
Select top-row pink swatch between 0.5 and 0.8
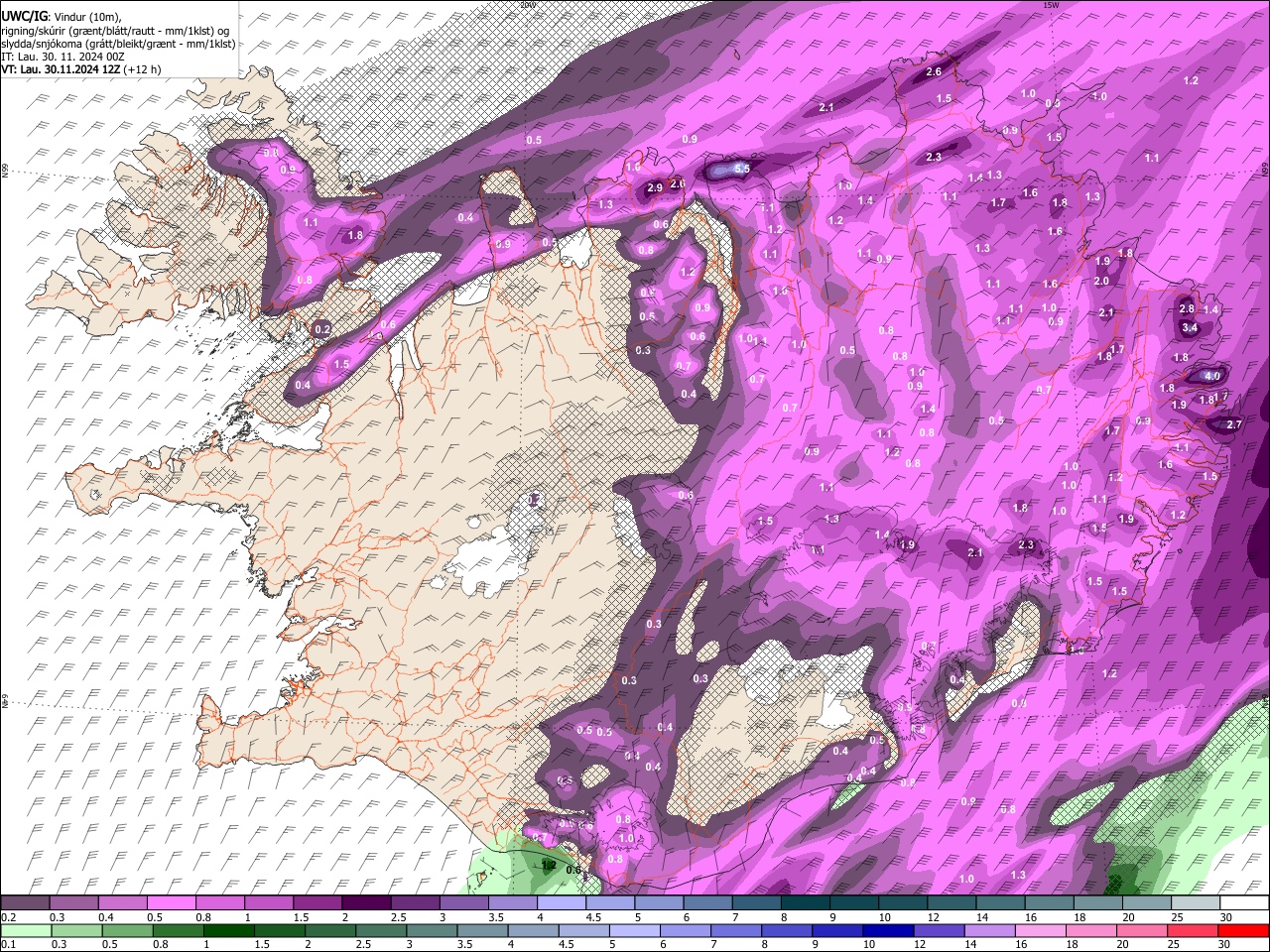tap(171, 903)
